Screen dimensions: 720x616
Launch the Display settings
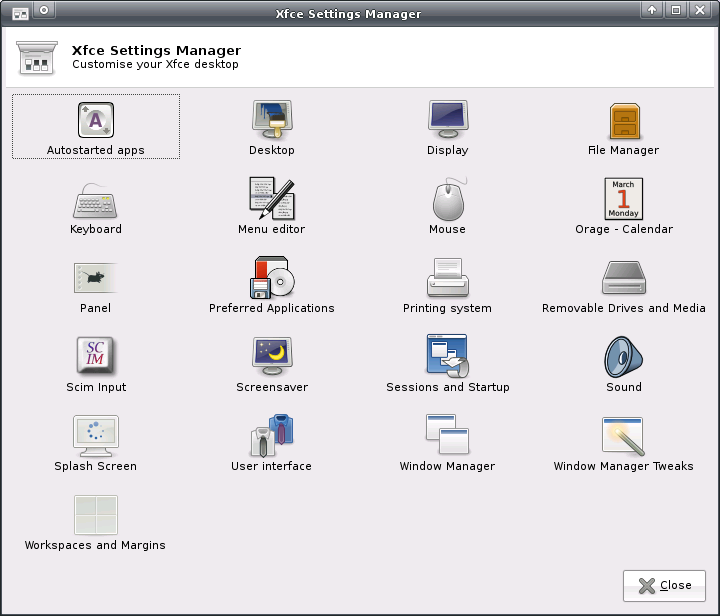click(x=448, y=127)
